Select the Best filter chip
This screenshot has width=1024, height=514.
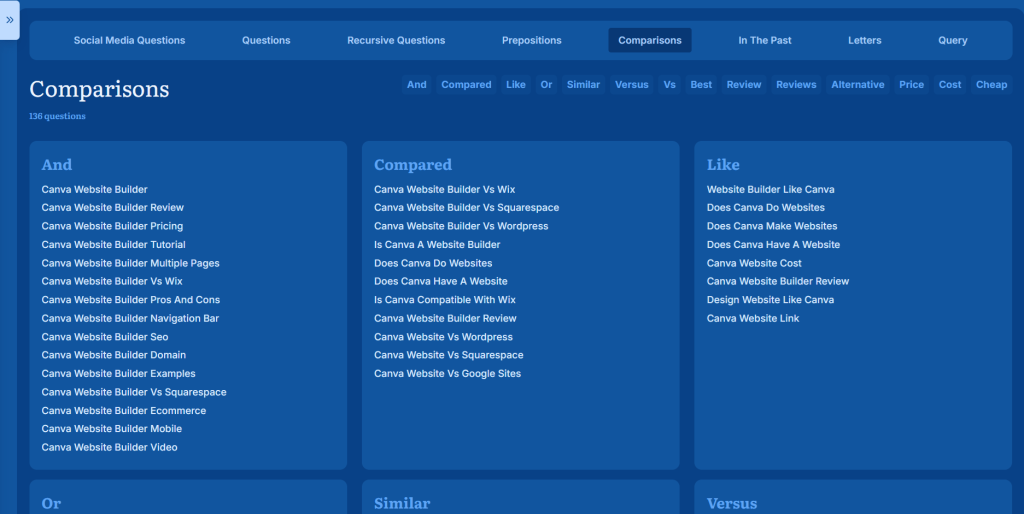[701, 85]
